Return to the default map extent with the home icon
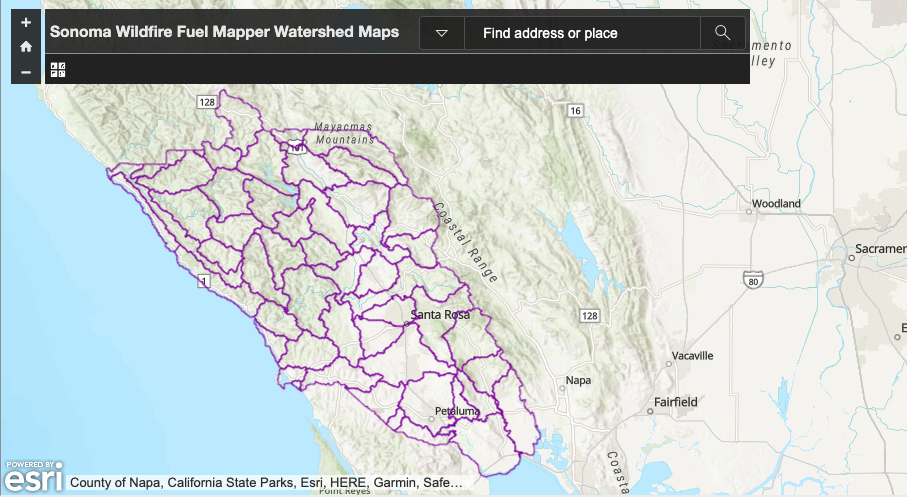907x500 pixels. coord(25,47)
